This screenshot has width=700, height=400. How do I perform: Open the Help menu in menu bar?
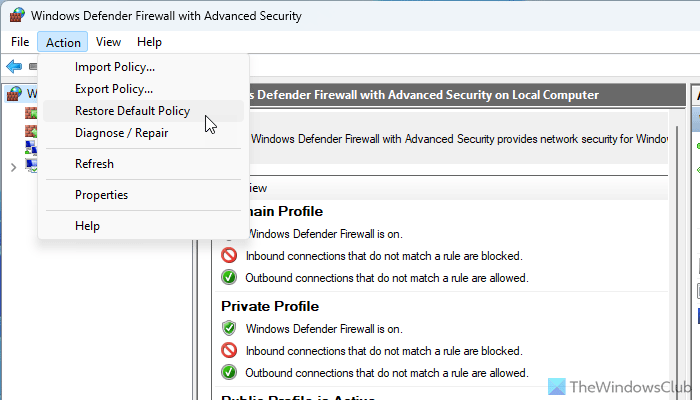click(x=150, y=42)
